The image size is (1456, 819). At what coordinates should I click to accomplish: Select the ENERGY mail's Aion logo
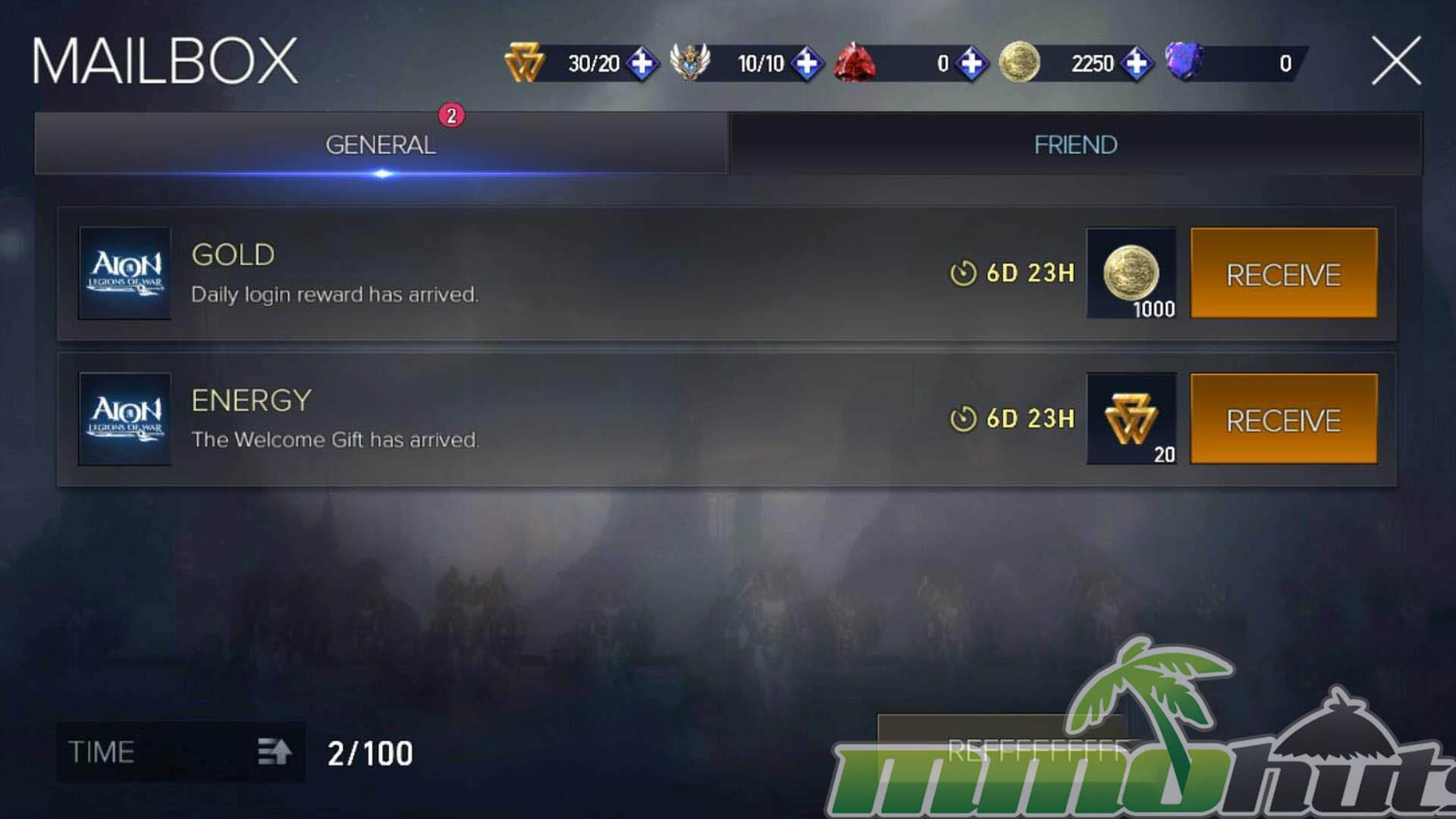point(125,419)
